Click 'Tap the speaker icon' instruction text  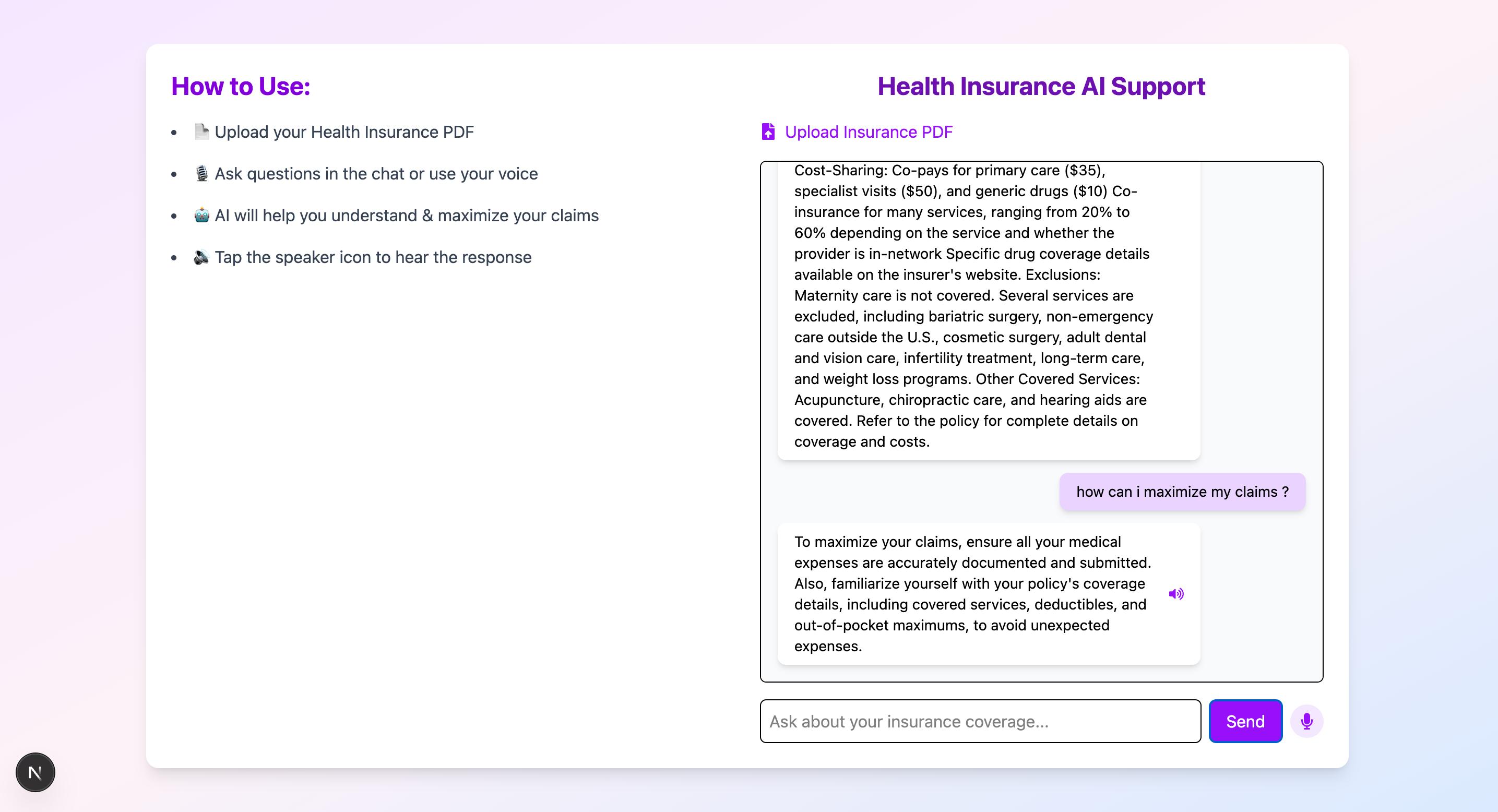[373, 257]
